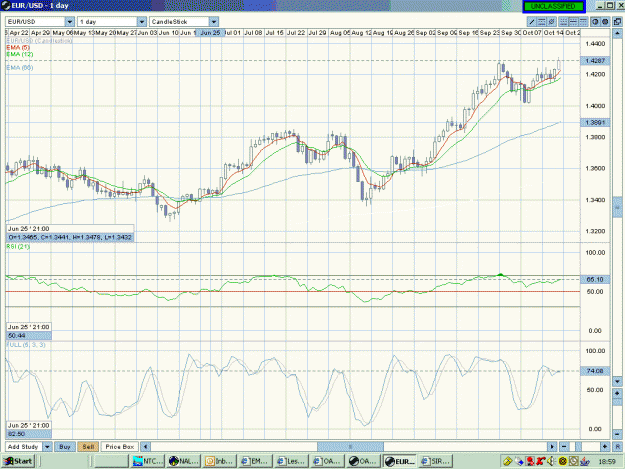
Task: Click the horizontal scrollbar left arrow
Action: click(x=145, y=447)
